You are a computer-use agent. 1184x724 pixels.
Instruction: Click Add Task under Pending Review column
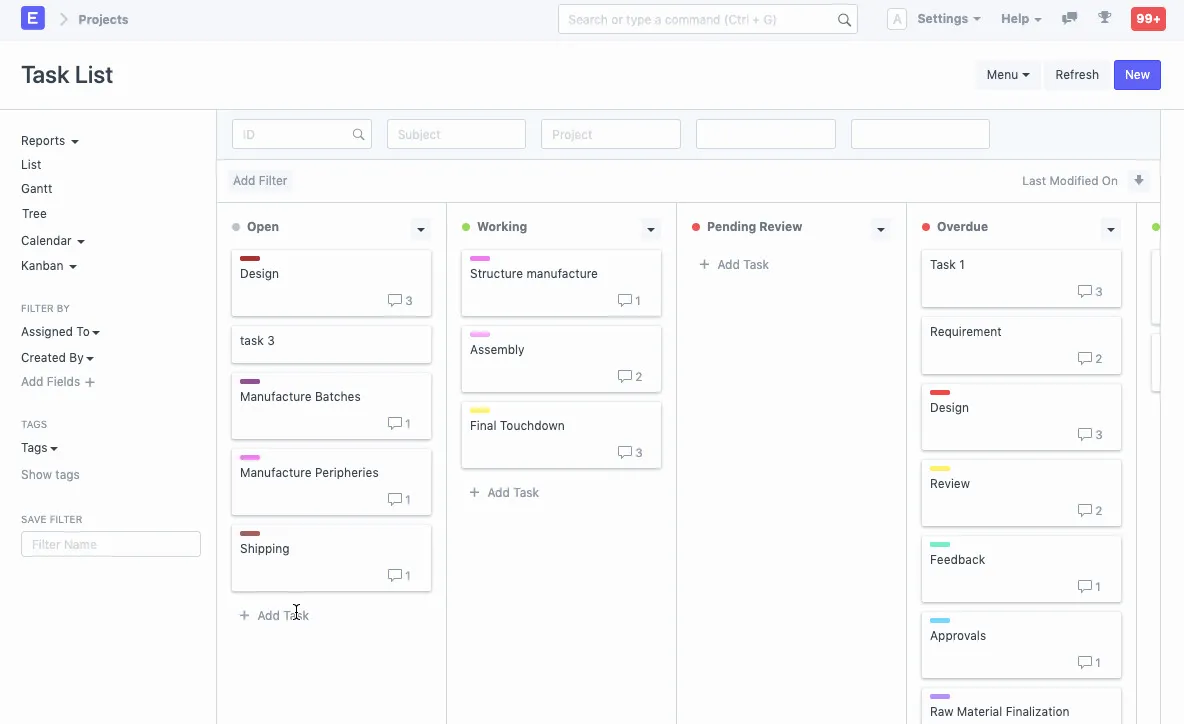(x=734, y=265)
